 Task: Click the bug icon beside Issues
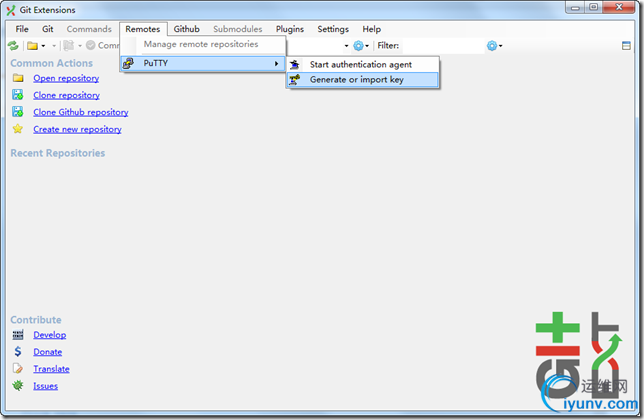pos(18,386)
